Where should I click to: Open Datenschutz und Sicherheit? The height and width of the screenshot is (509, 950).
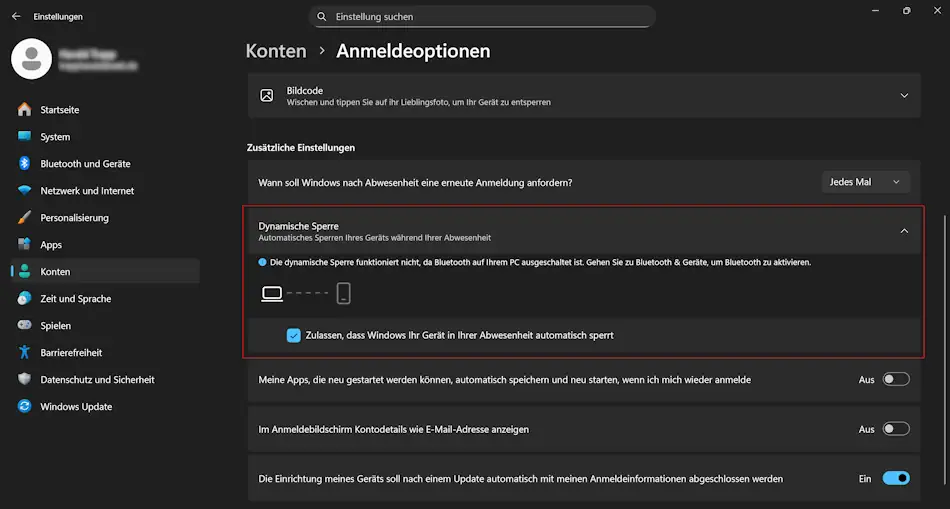point(105,380)
